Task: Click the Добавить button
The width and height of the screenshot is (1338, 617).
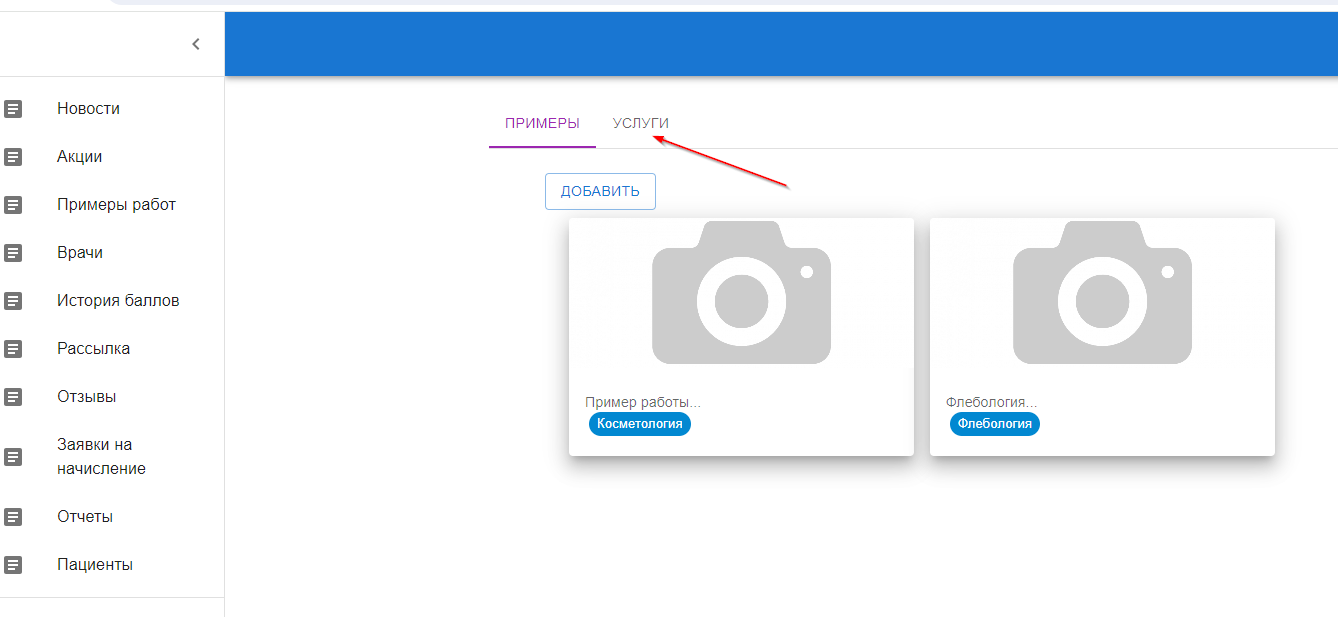Action: [x=600, y=191]
